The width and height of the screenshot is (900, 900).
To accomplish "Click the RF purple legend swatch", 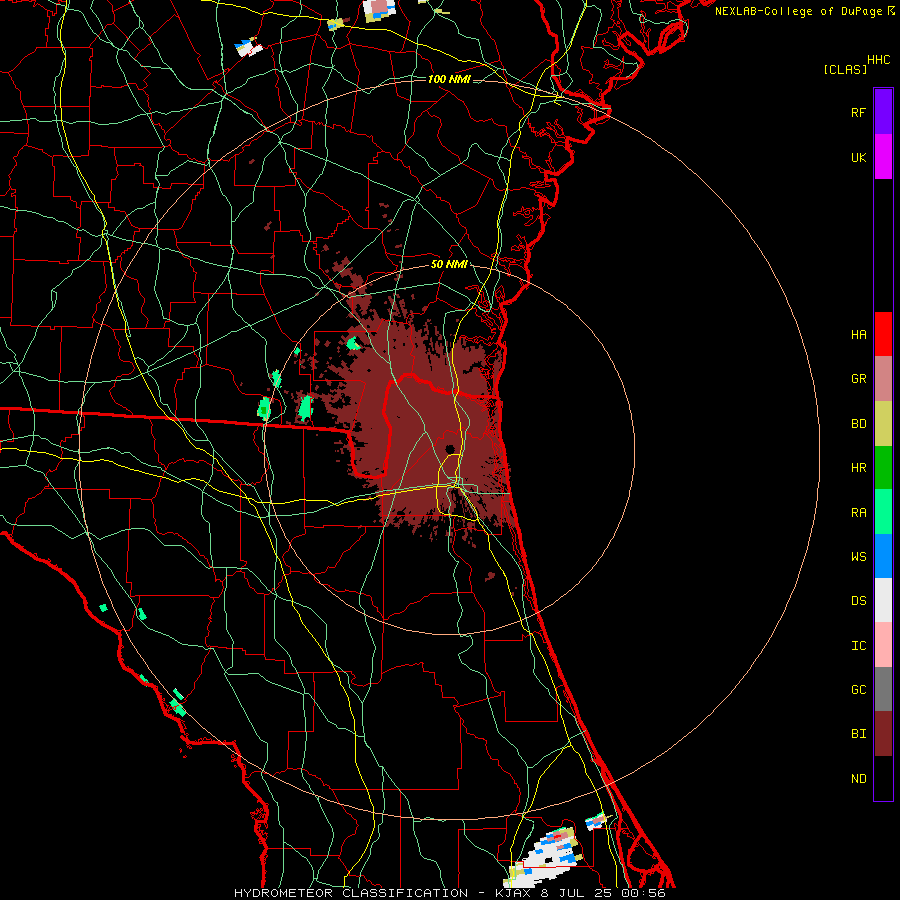I will (883, 112).
